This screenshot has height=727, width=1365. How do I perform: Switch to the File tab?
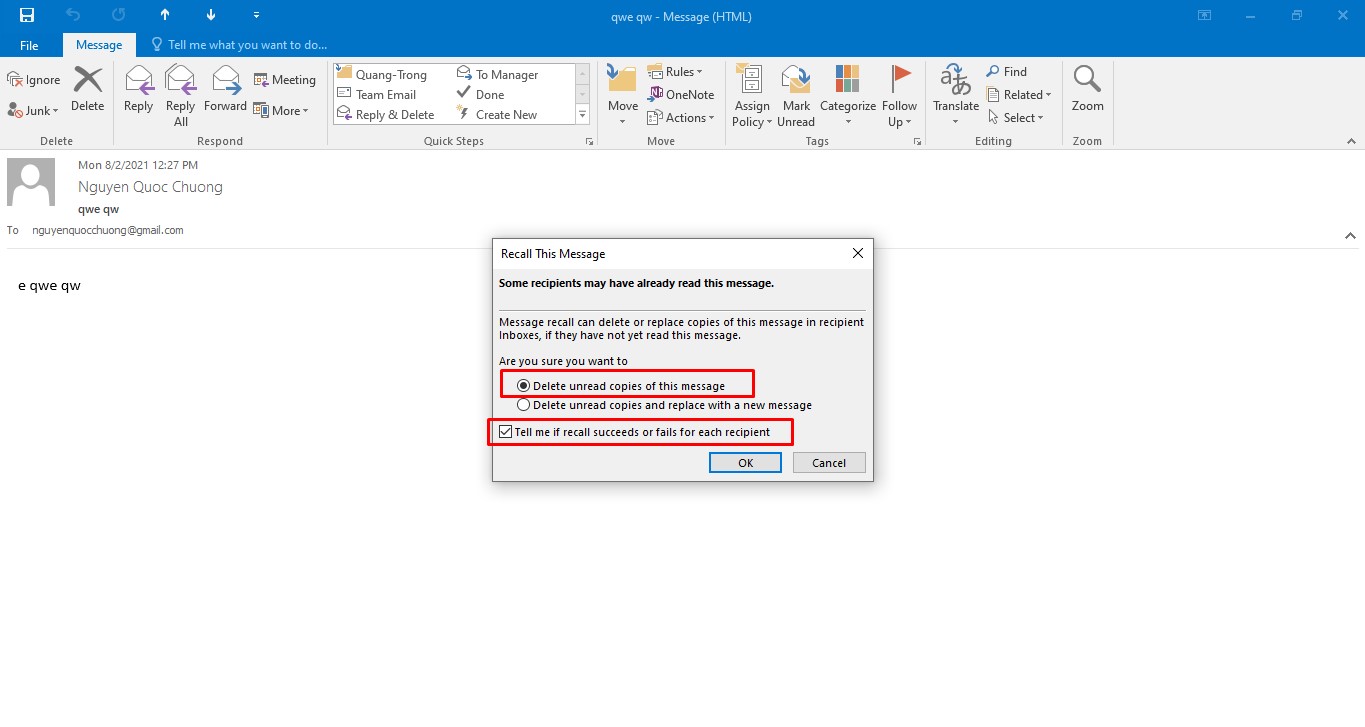coord(29,44)
